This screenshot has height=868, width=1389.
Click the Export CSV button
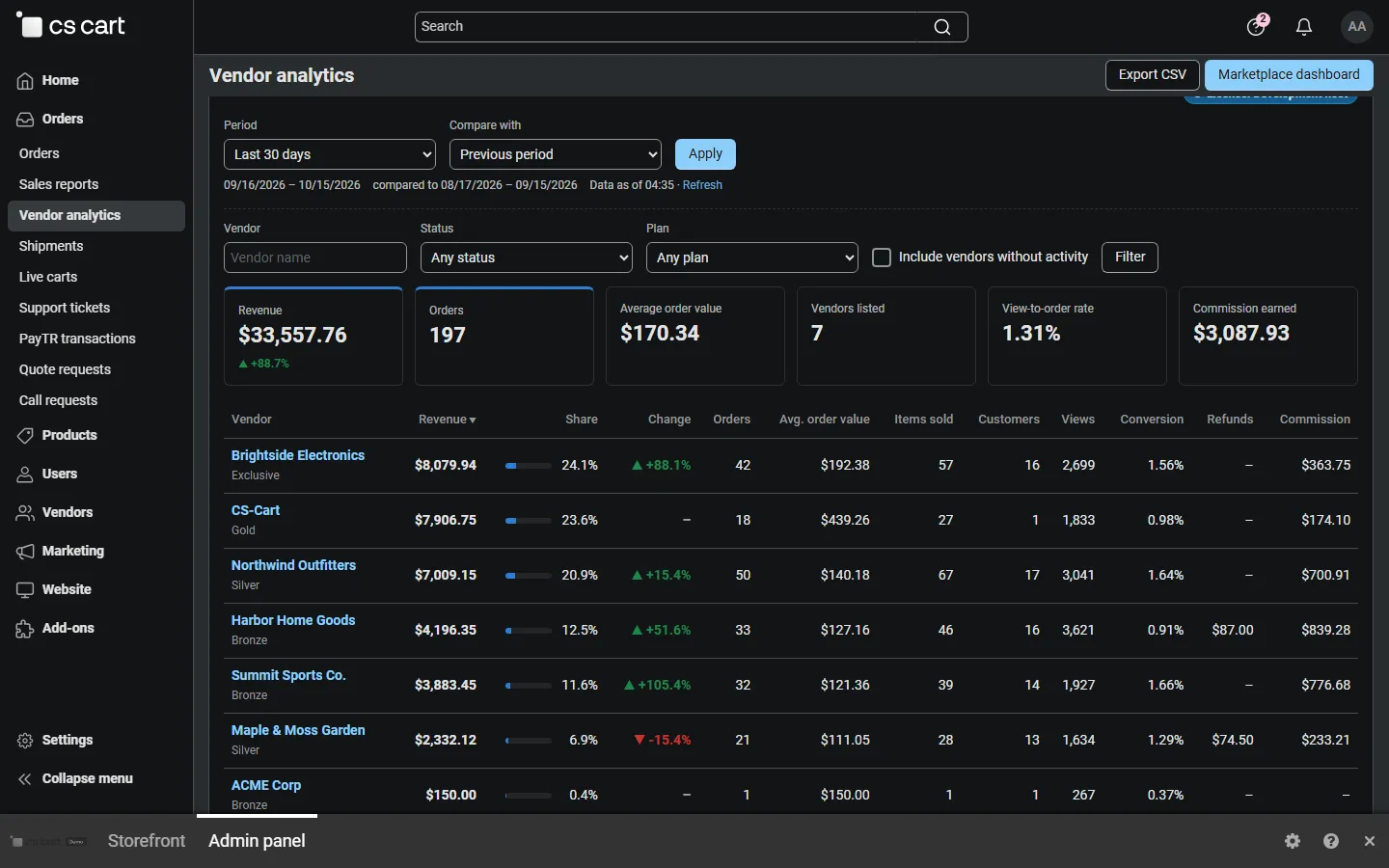tap(1153, 75)
